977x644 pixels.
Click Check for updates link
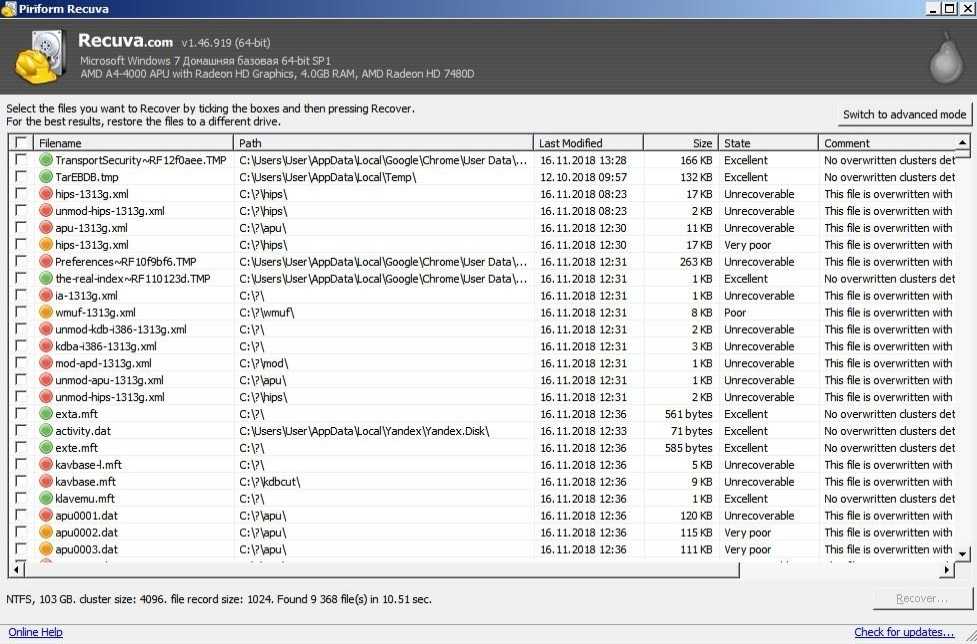coord(904,632)
